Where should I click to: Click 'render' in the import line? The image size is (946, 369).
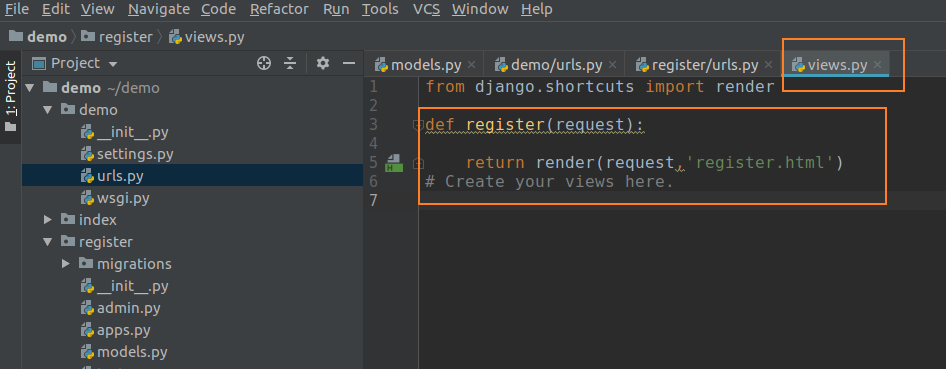click(x=744, y=87)
